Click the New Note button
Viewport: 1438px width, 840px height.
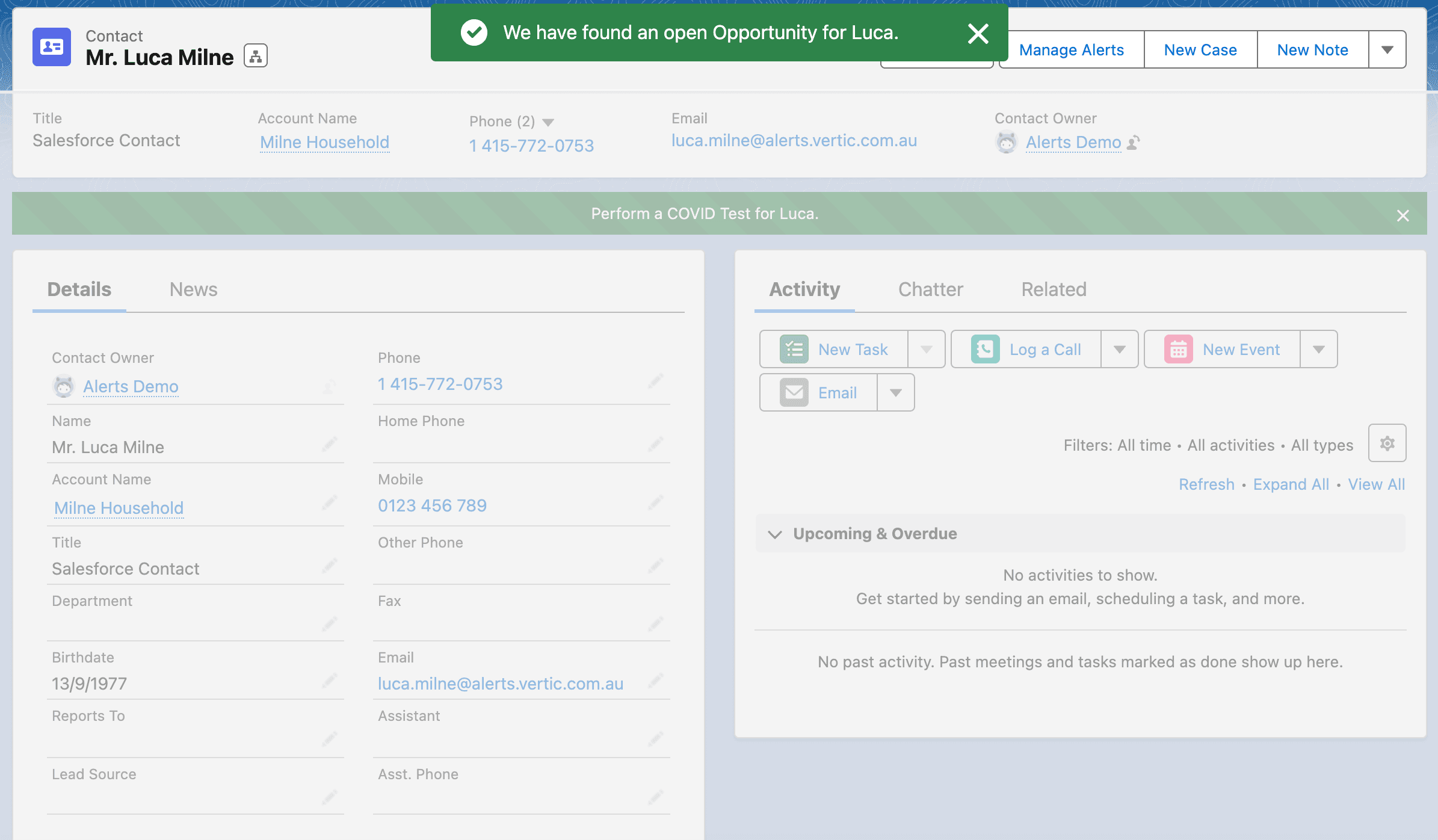click(1313, 50)
